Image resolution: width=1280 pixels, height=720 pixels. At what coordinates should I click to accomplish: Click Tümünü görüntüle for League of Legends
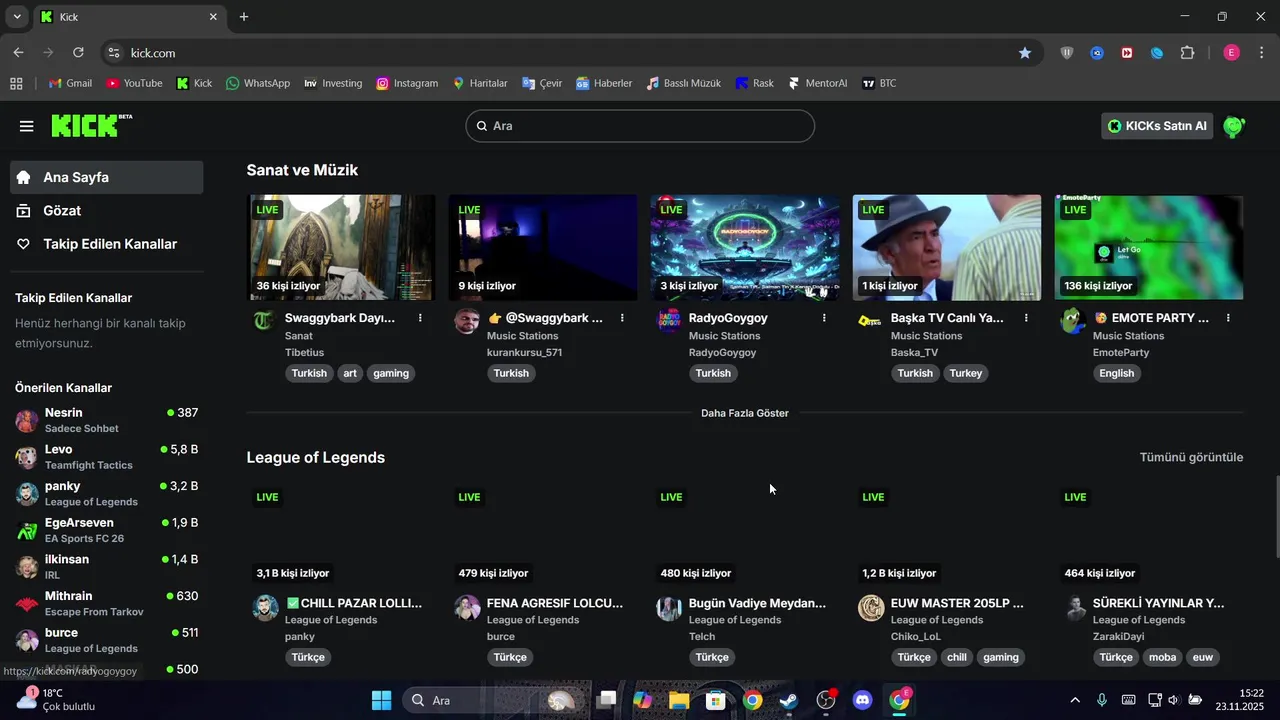pyautogui.click(x=1191, y=457)
